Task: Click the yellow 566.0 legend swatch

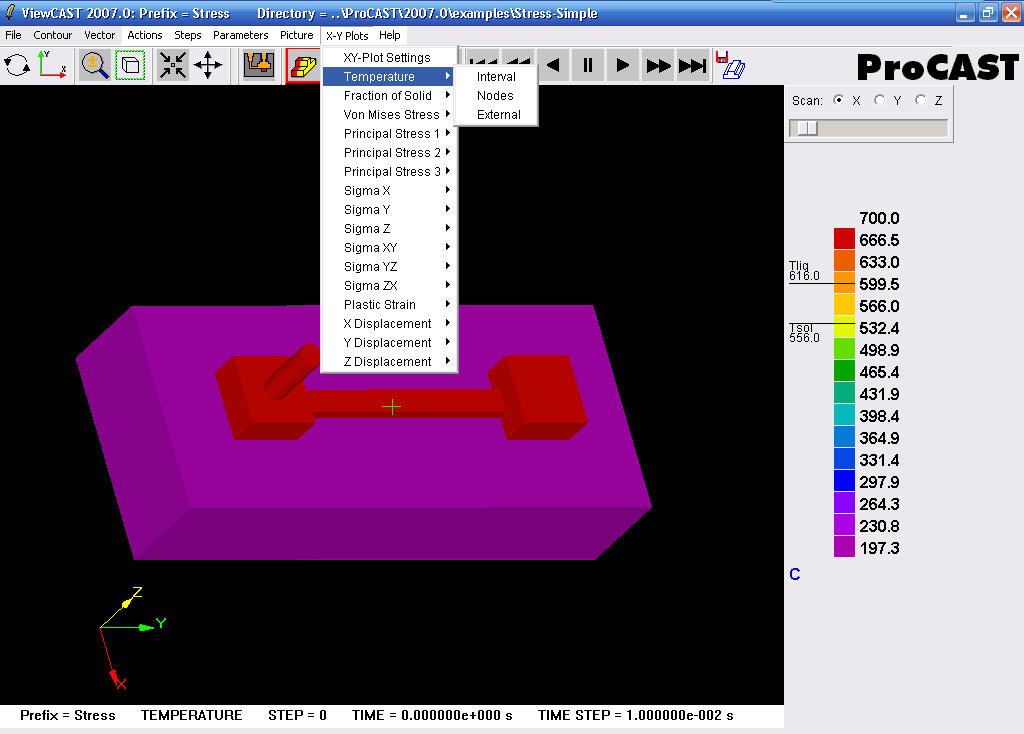Action: pos(844,304)
